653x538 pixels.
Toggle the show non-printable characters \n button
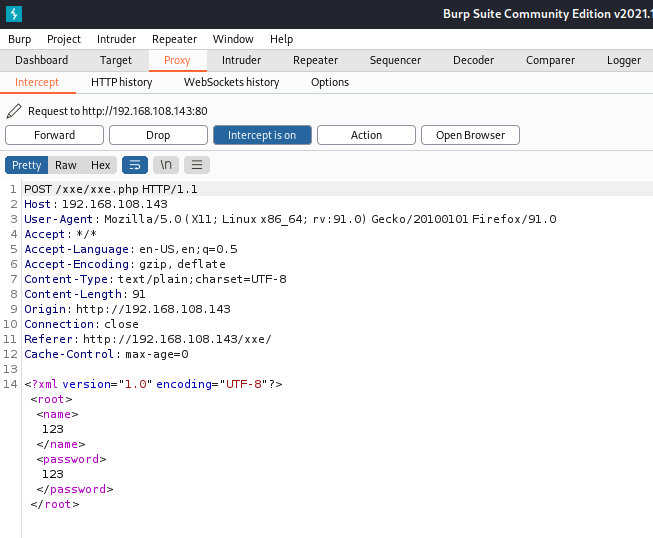point(166,165)
